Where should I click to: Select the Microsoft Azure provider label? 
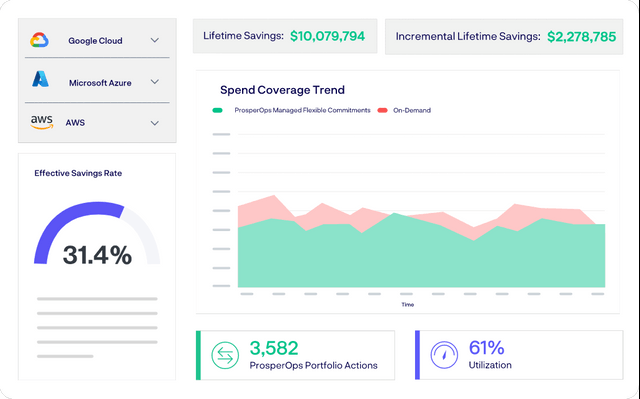coord(100,83)
